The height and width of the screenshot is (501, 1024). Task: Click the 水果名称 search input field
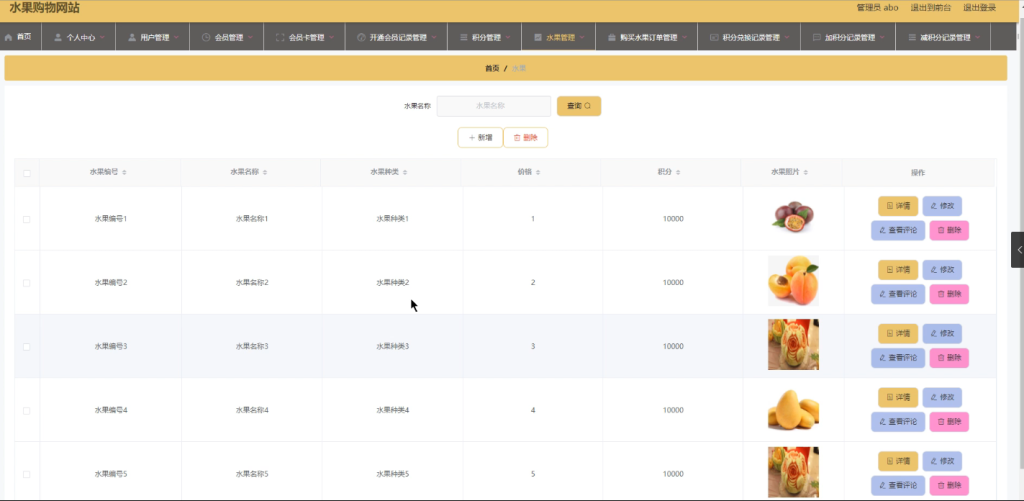(494, 106)
